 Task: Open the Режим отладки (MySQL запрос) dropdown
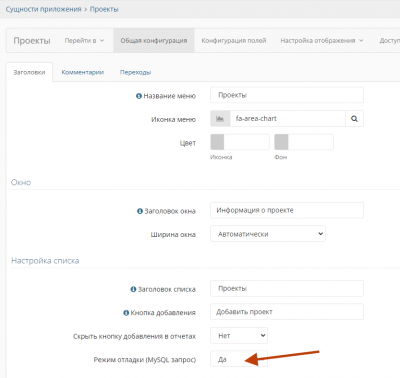pyautogui.click(x=239, y=359)
